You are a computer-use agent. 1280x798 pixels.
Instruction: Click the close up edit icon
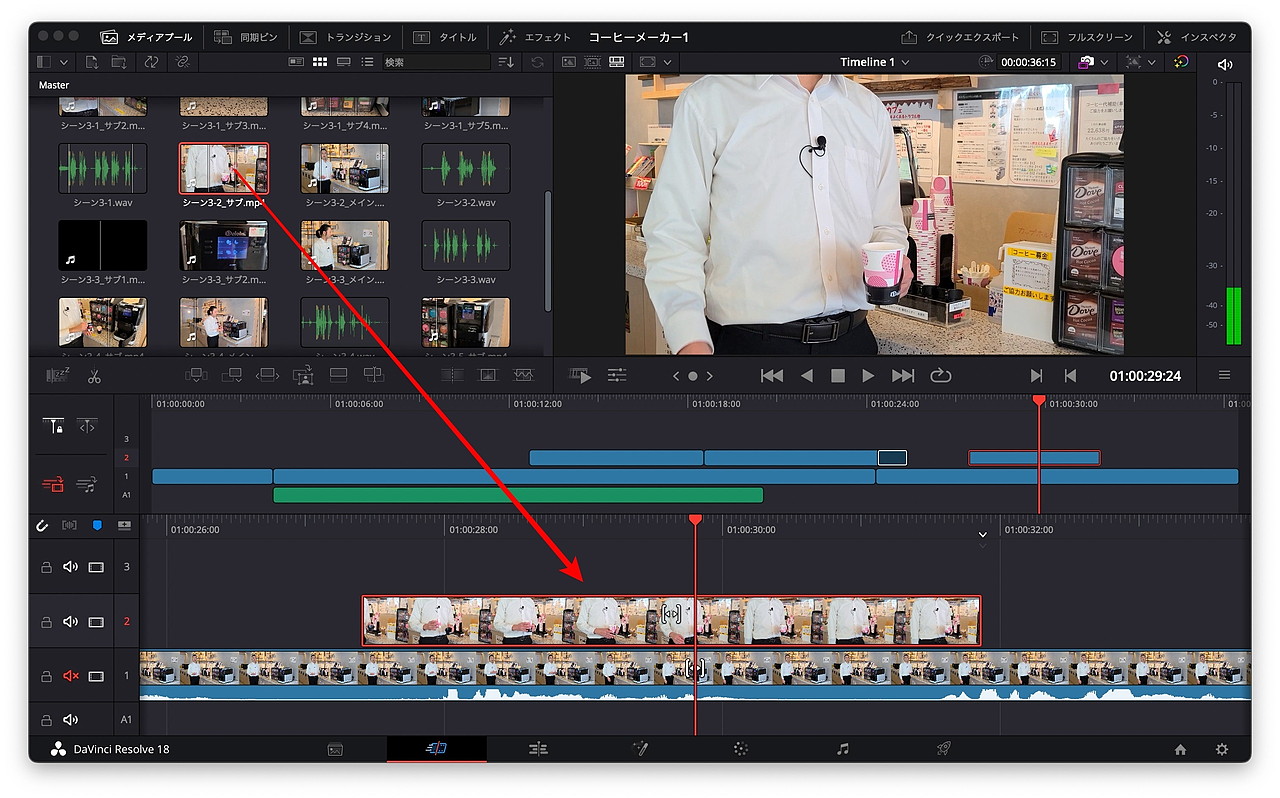(303, 375)
